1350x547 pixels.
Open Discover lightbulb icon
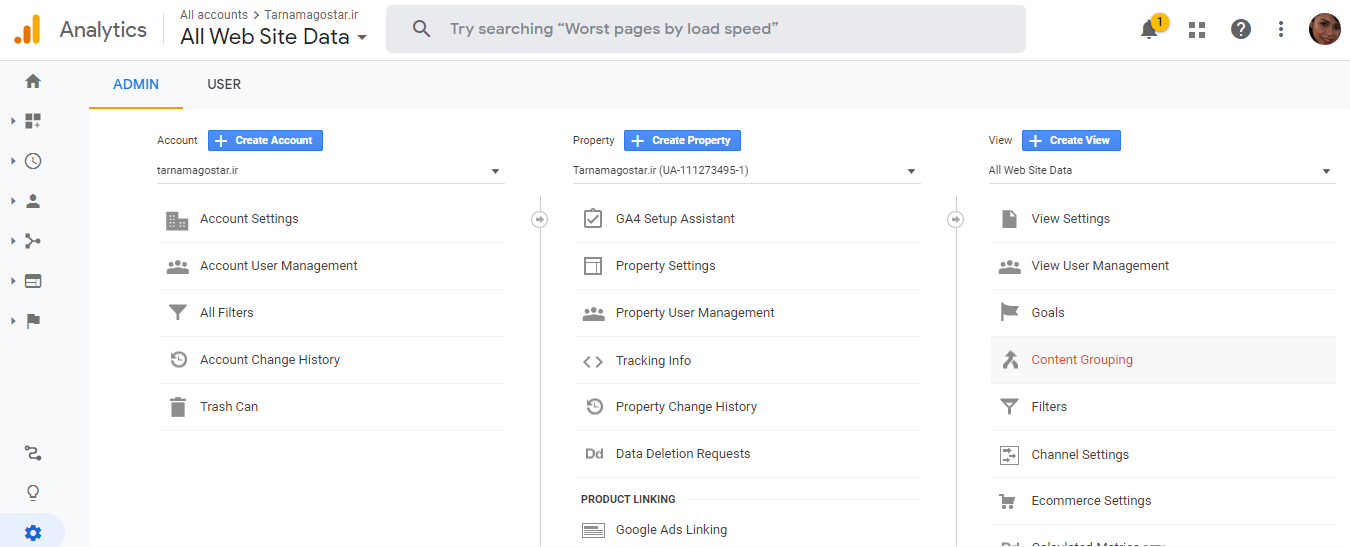point(33,493)
